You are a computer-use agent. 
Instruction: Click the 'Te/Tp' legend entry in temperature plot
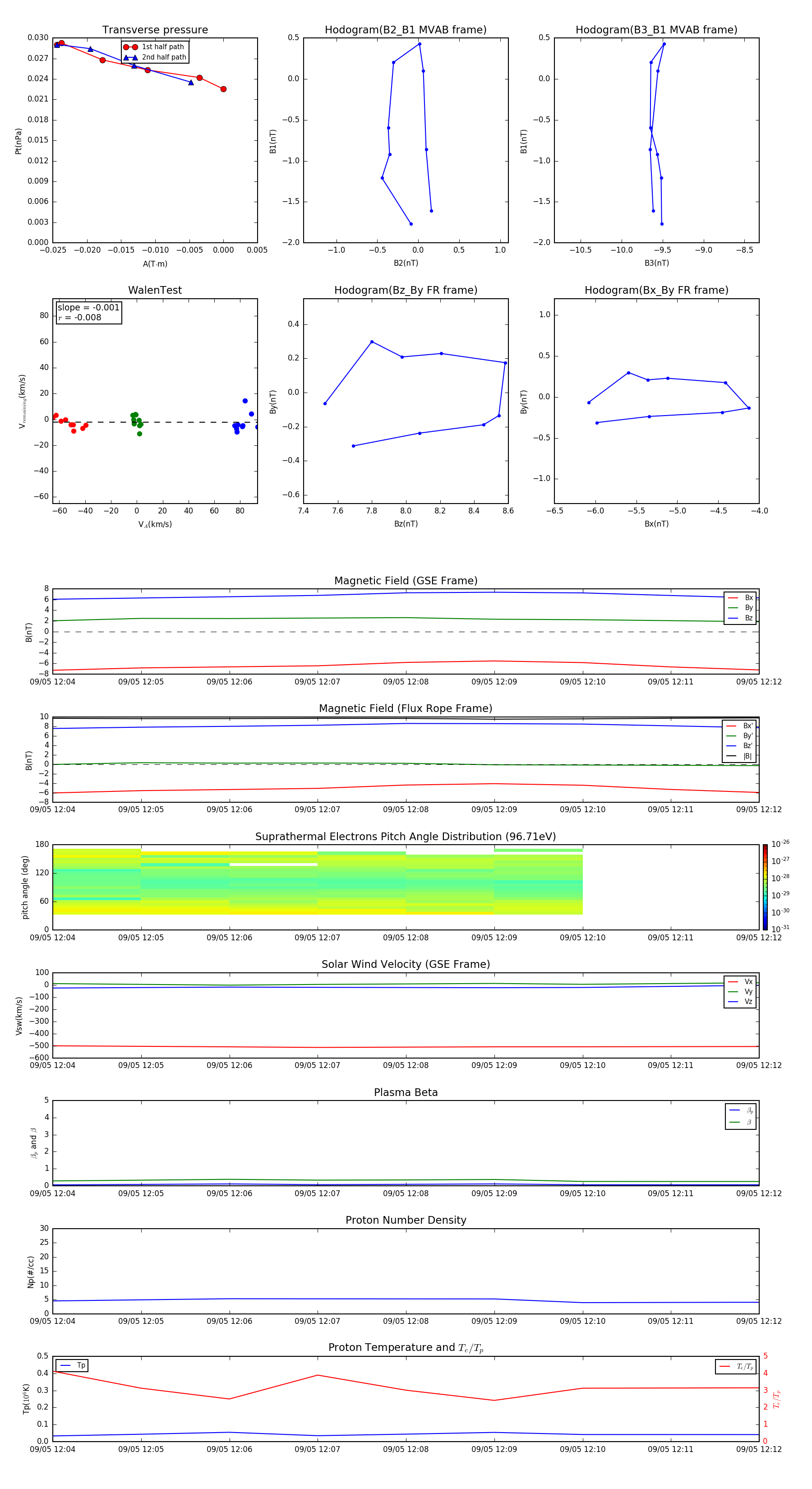[736, 1366]
